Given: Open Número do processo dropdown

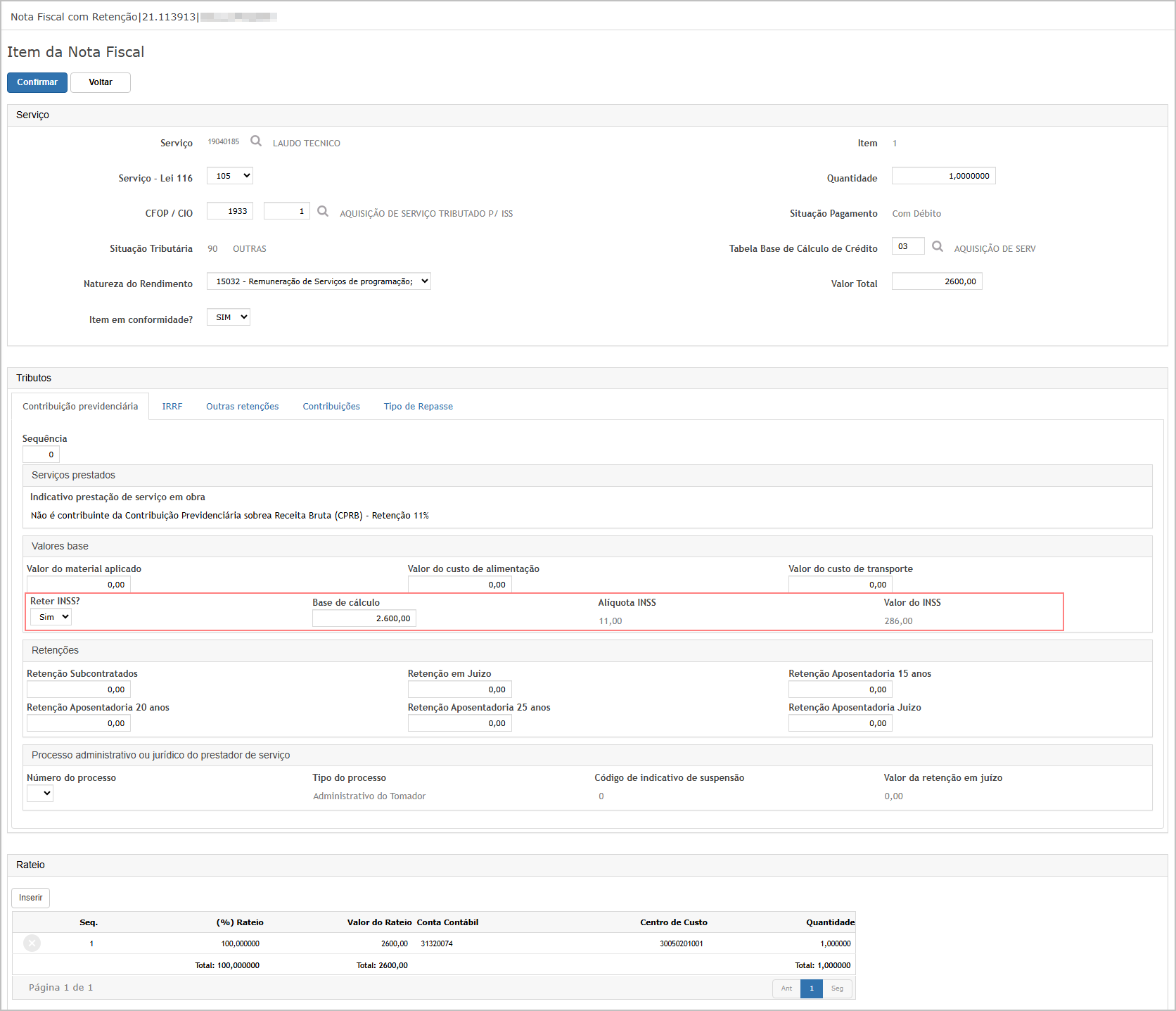Looking at the screenshot, I should [40, 794].
